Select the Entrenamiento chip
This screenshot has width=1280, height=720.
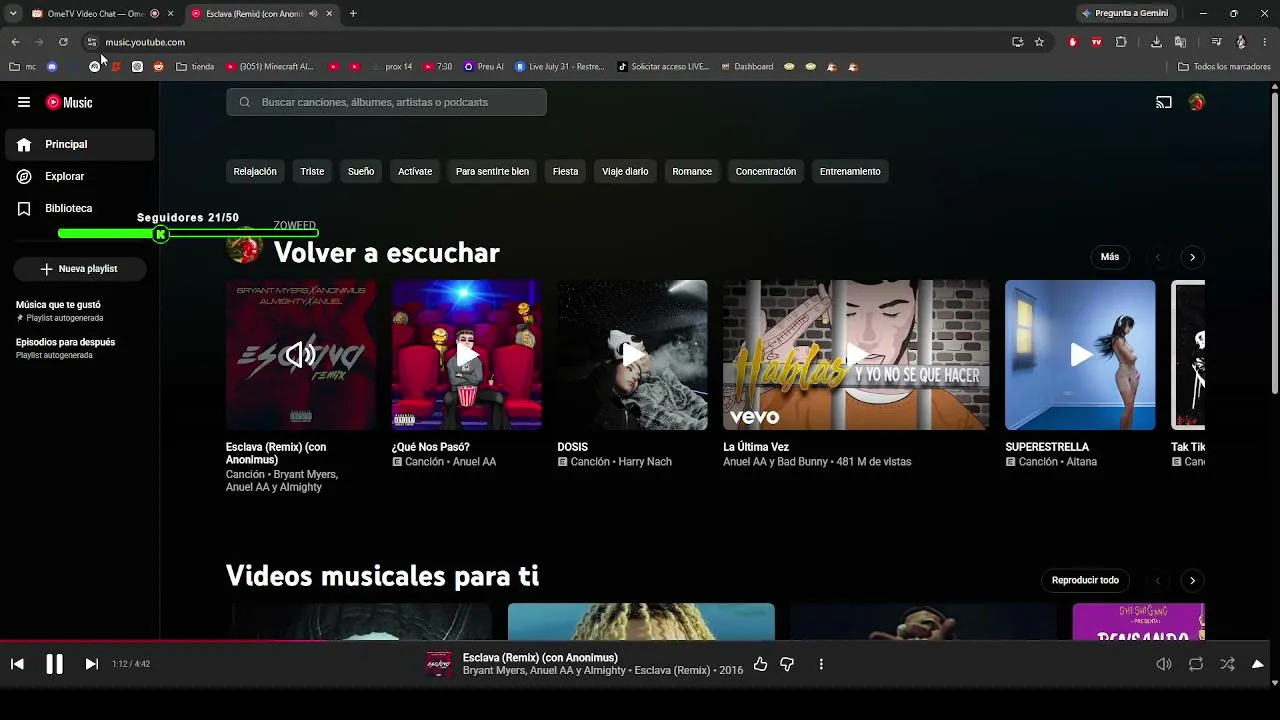850,171
